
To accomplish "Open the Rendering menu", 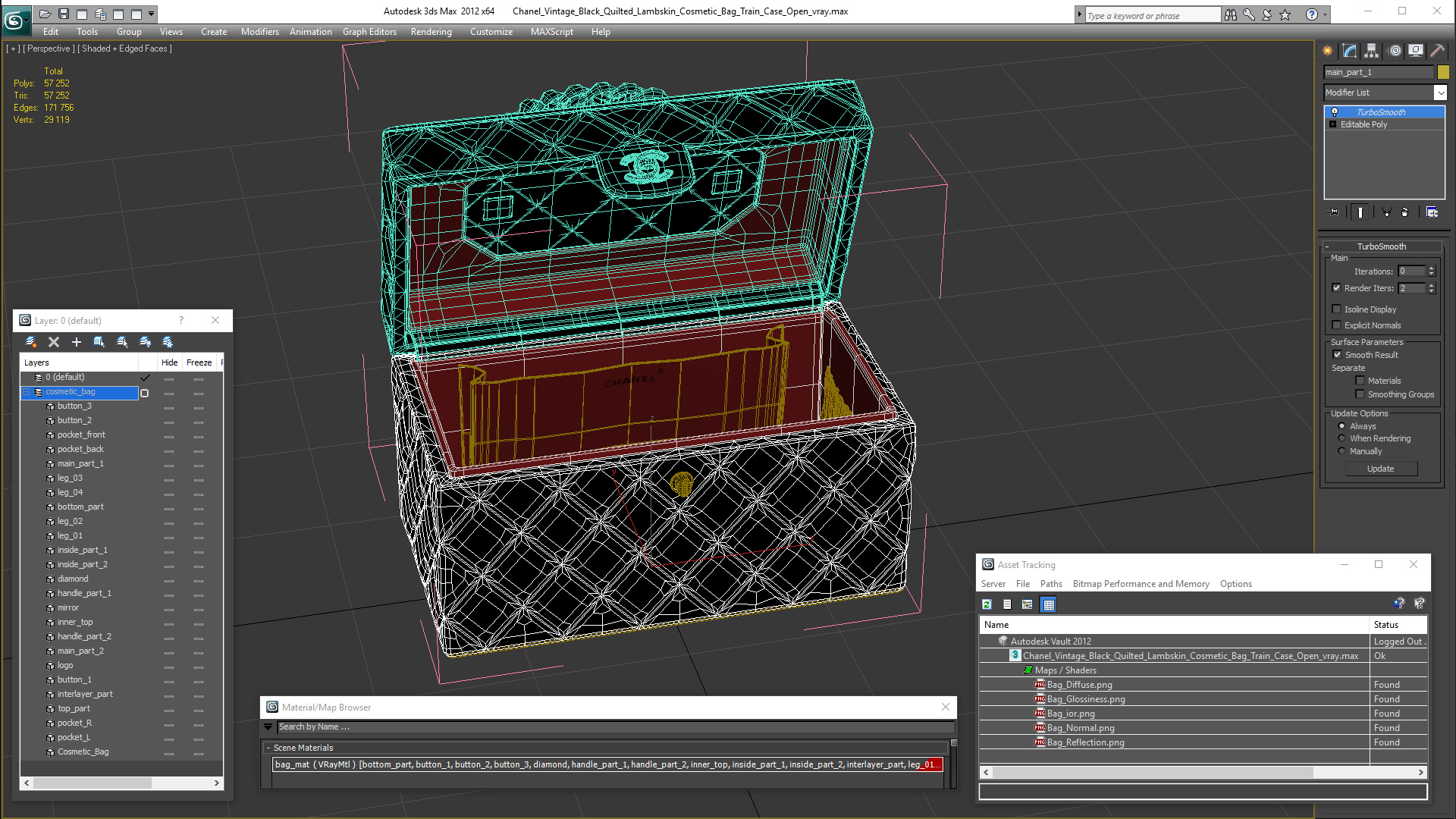I will (431, 32).
